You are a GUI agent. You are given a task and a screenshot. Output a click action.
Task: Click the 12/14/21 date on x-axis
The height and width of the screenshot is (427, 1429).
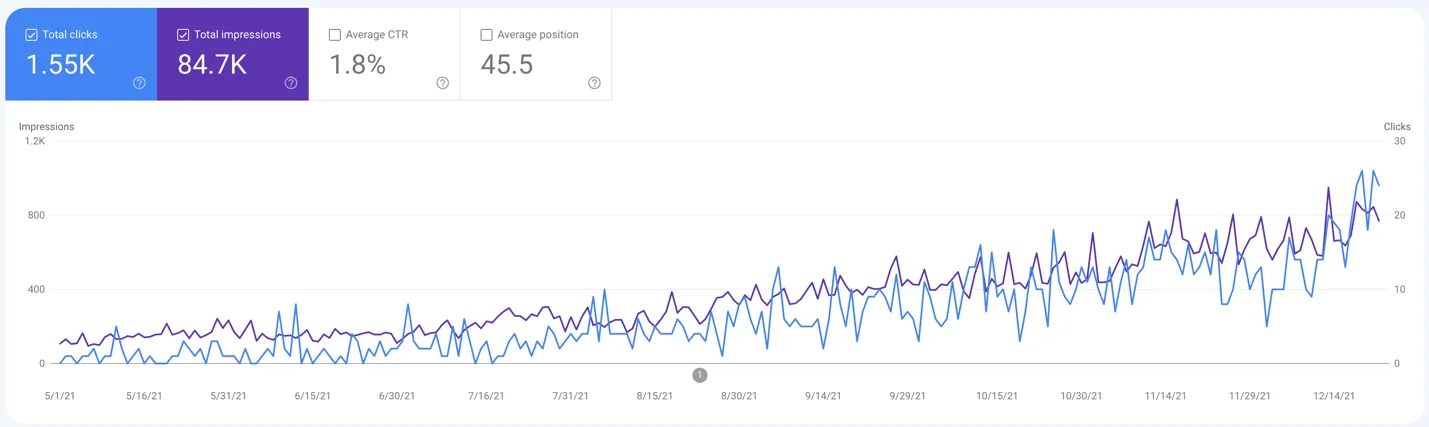click(1334, 396)
